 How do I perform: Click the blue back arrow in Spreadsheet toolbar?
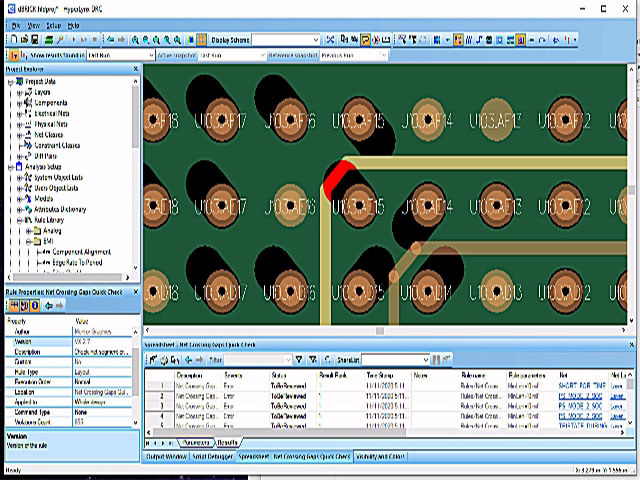pos(188,360)
